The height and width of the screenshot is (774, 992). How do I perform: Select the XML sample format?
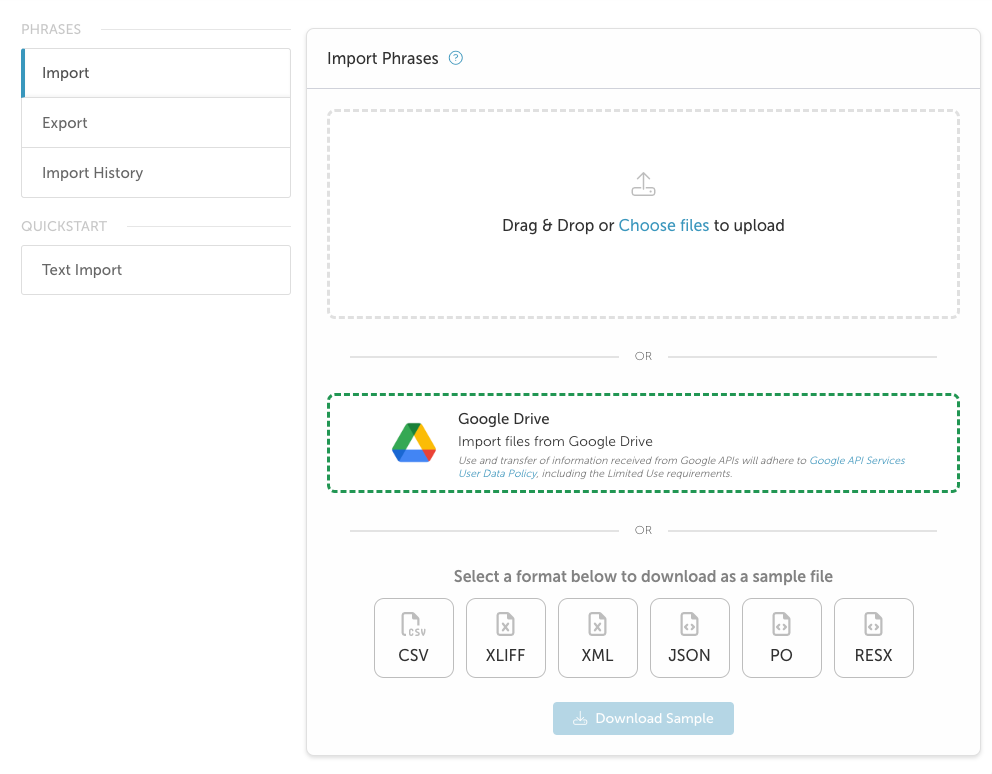tap(598, 638)
